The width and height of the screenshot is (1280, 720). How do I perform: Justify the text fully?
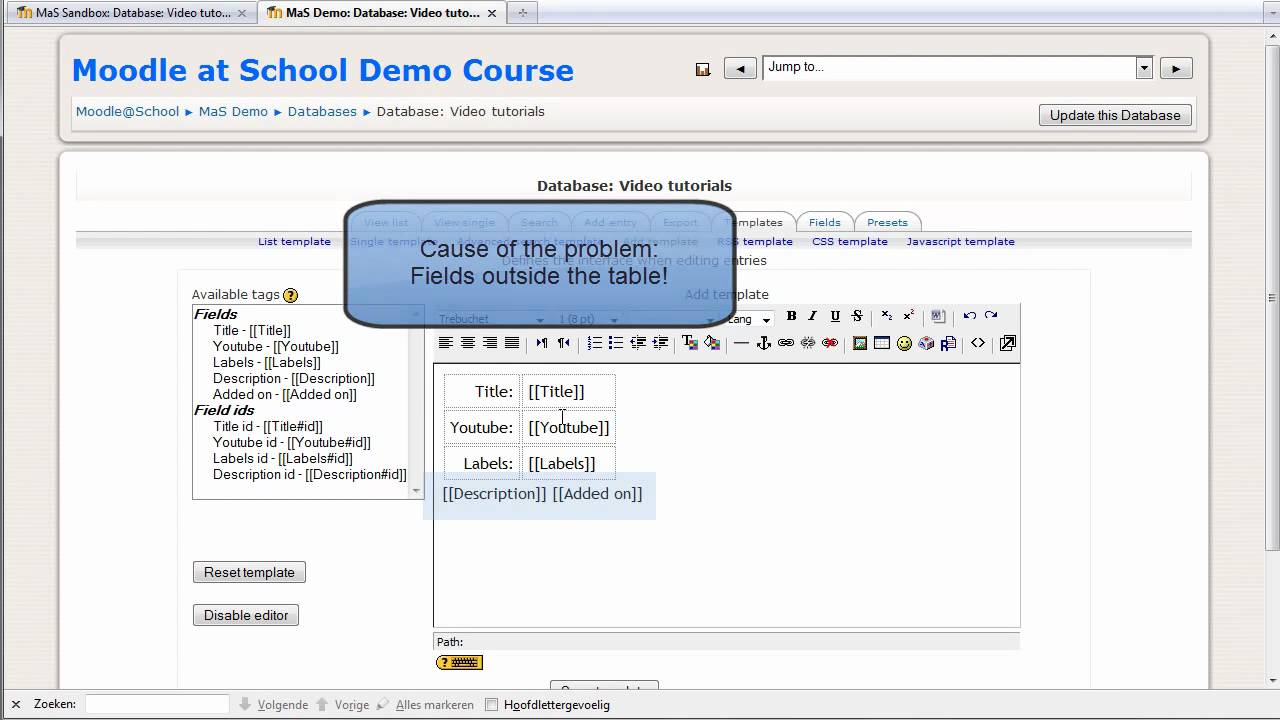point(512,343)
